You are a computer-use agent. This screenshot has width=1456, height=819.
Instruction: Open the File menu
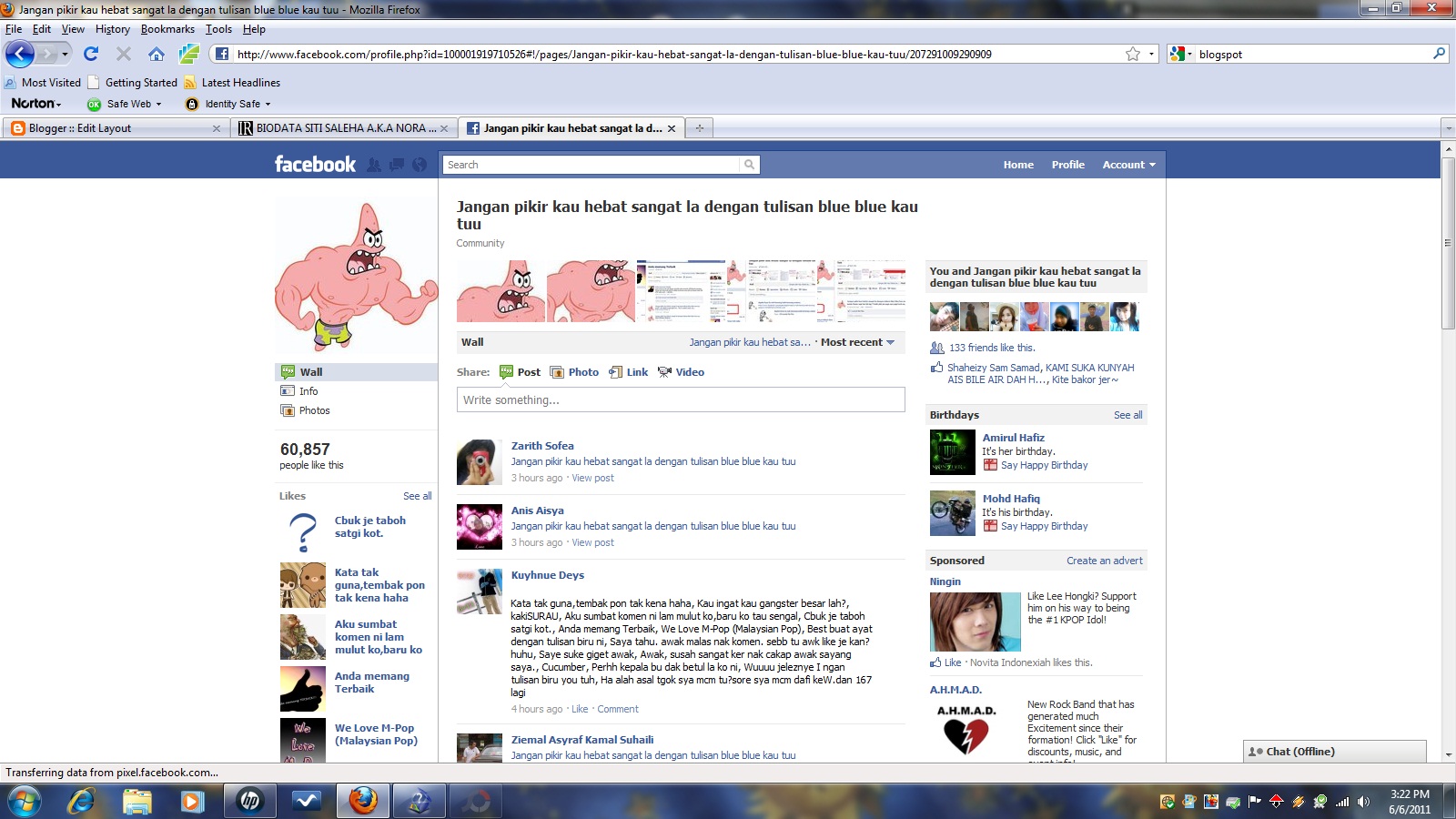pyautogui.click(x=13, y=29)
